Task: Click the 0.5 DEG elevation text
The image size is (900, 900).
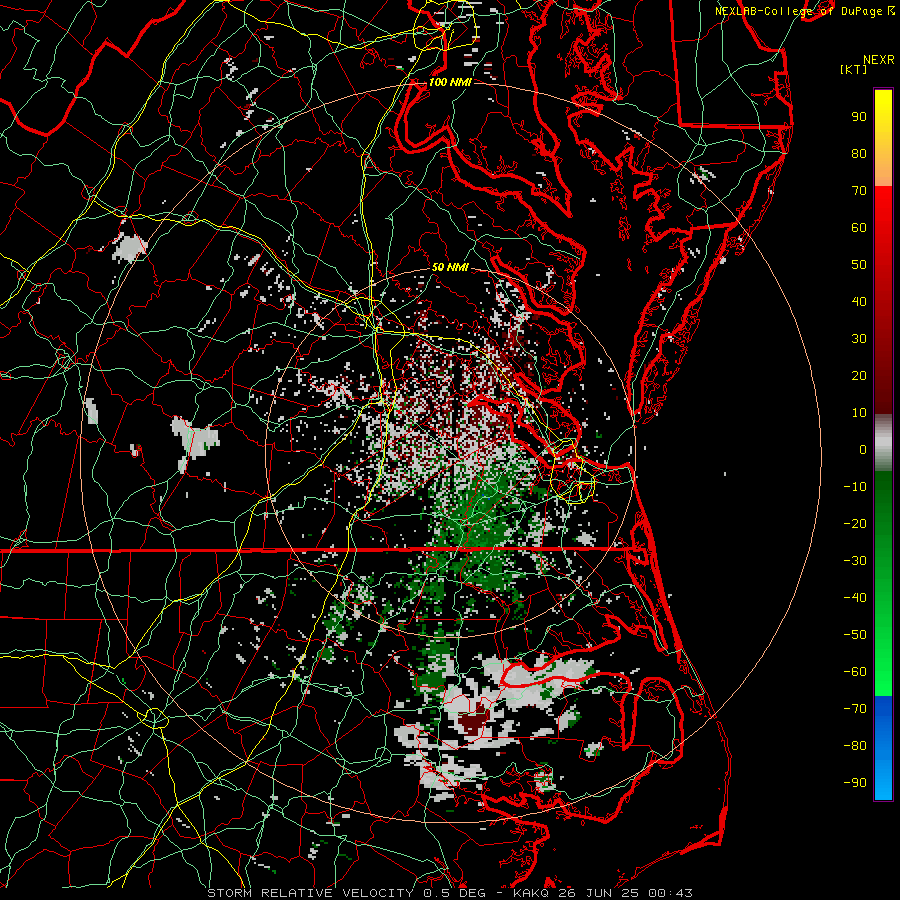Action: (454, 893)
